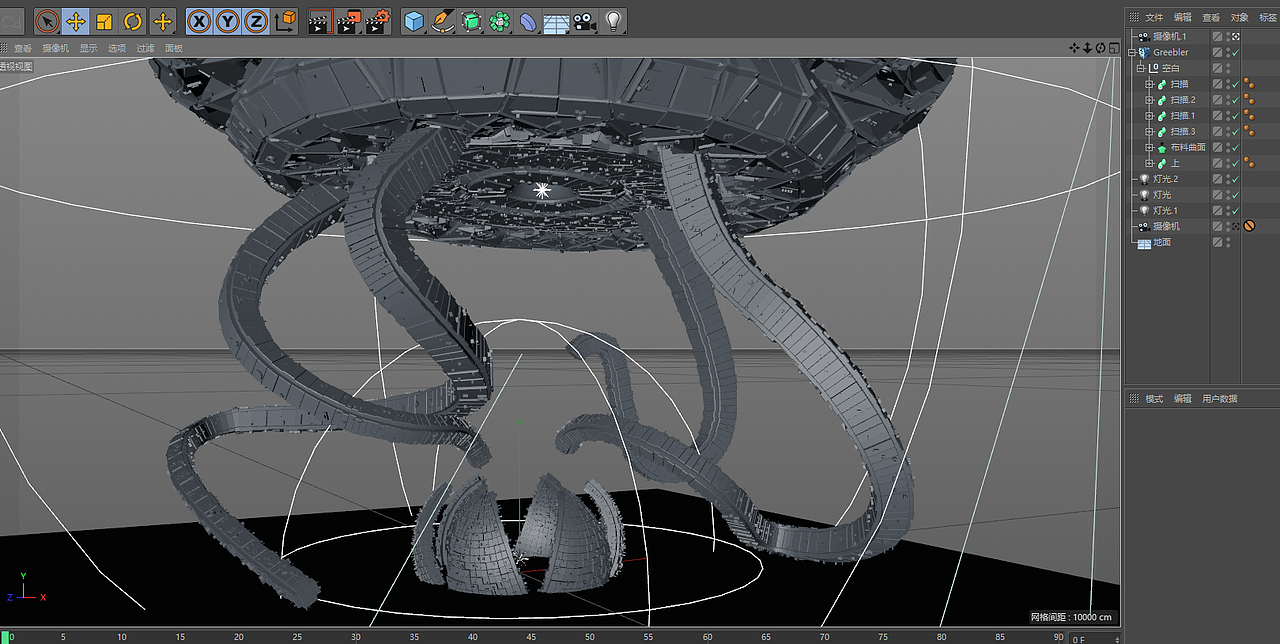
Task: Open Object Manager 文件 menu
Action: click(1154, 18)
